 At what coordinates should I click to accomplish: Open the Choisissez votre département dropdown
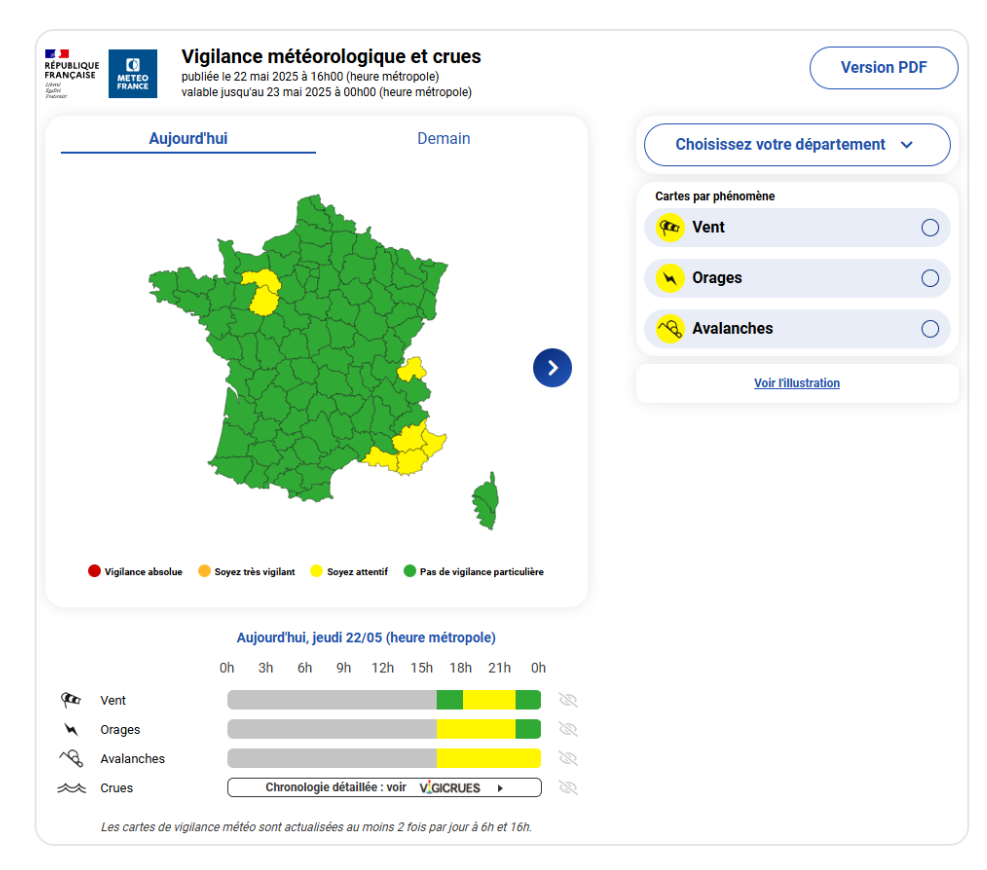click(797, 145)
